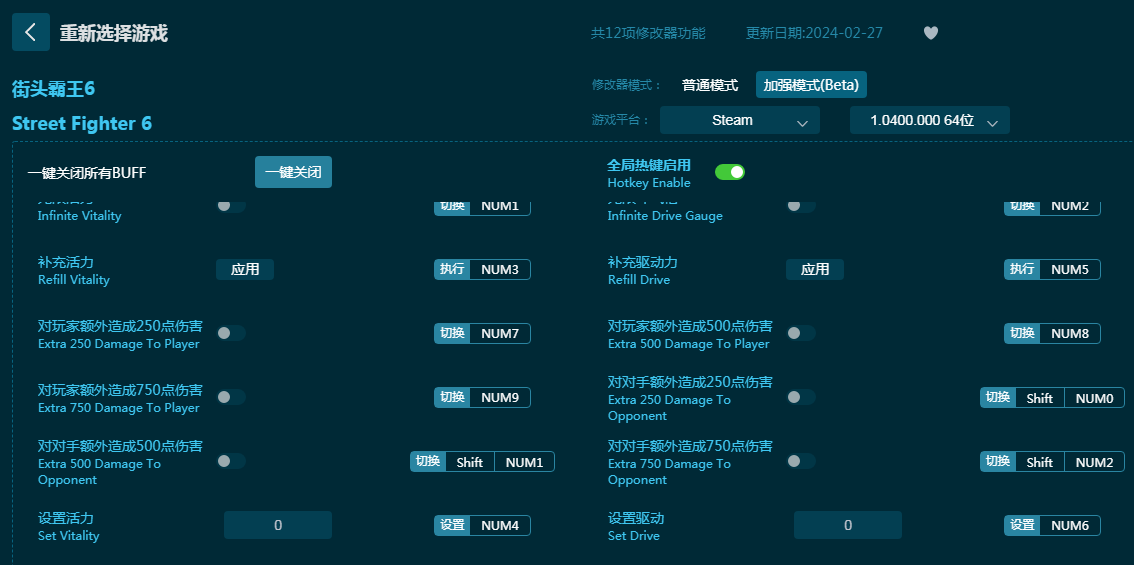This screenshot has width=1134, height=565.
Task: Click NUM0 key for 250 Damage Opponent
Action: coord(1094,398)
